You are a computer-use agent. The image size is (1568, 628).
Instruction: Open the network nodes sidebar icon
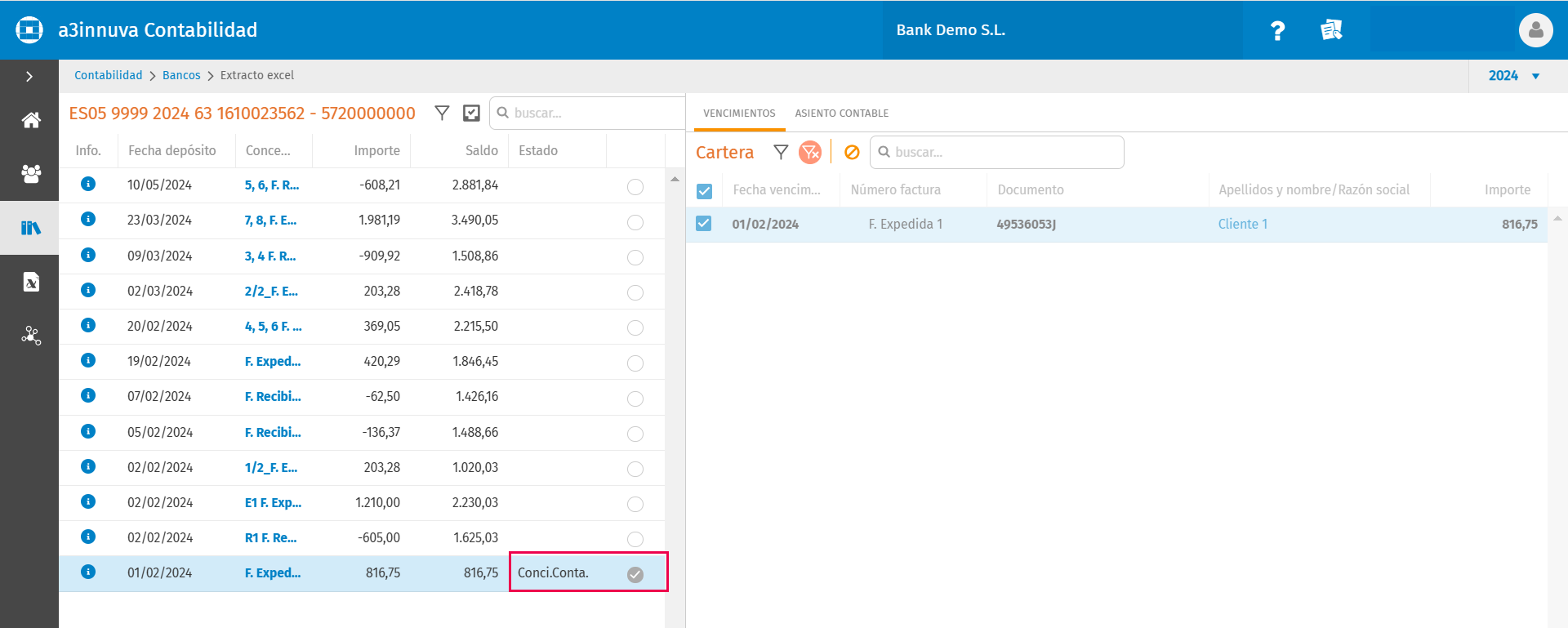coord(31,336)
